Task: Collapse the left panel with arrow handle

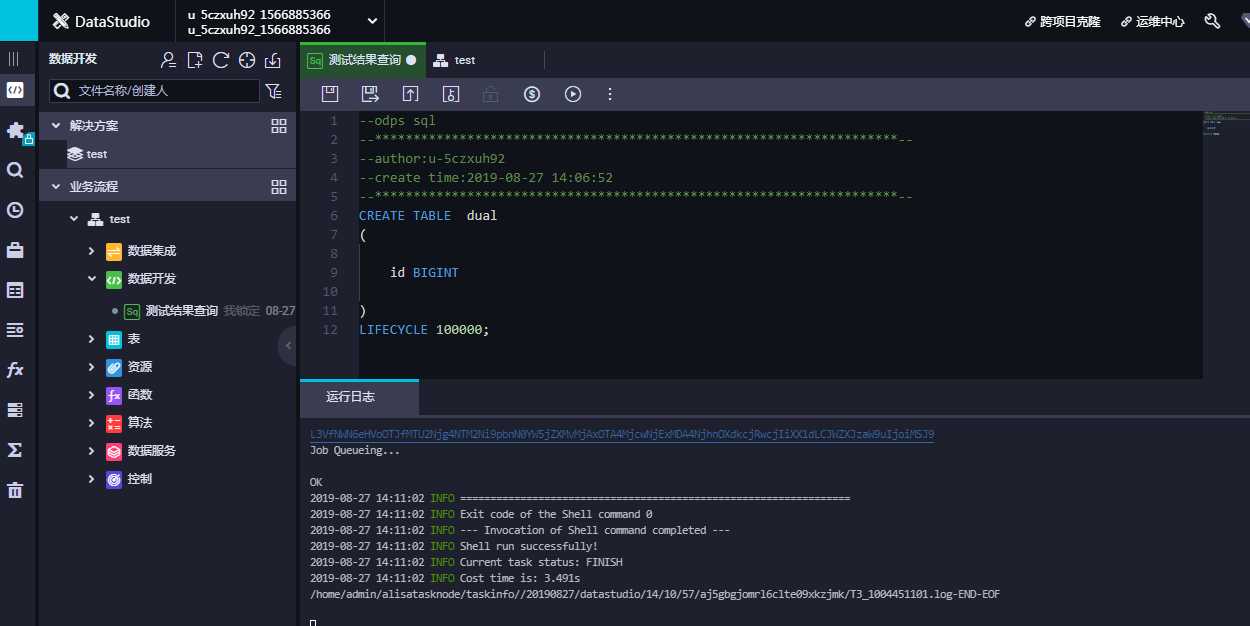Action: tap(288, 345)
